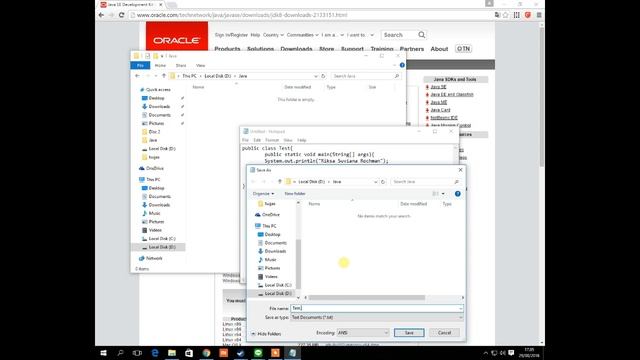Switch to Home tab in File Explorer
Screen dimensions: 640x360
pyautogui.click(x=160, y=65)
